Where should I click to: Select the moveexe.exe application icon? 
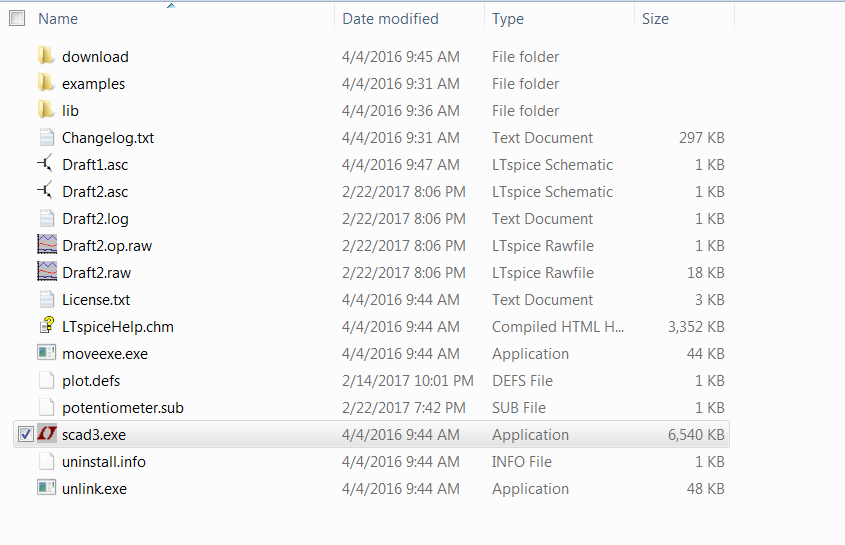click(x=46, y=353)
